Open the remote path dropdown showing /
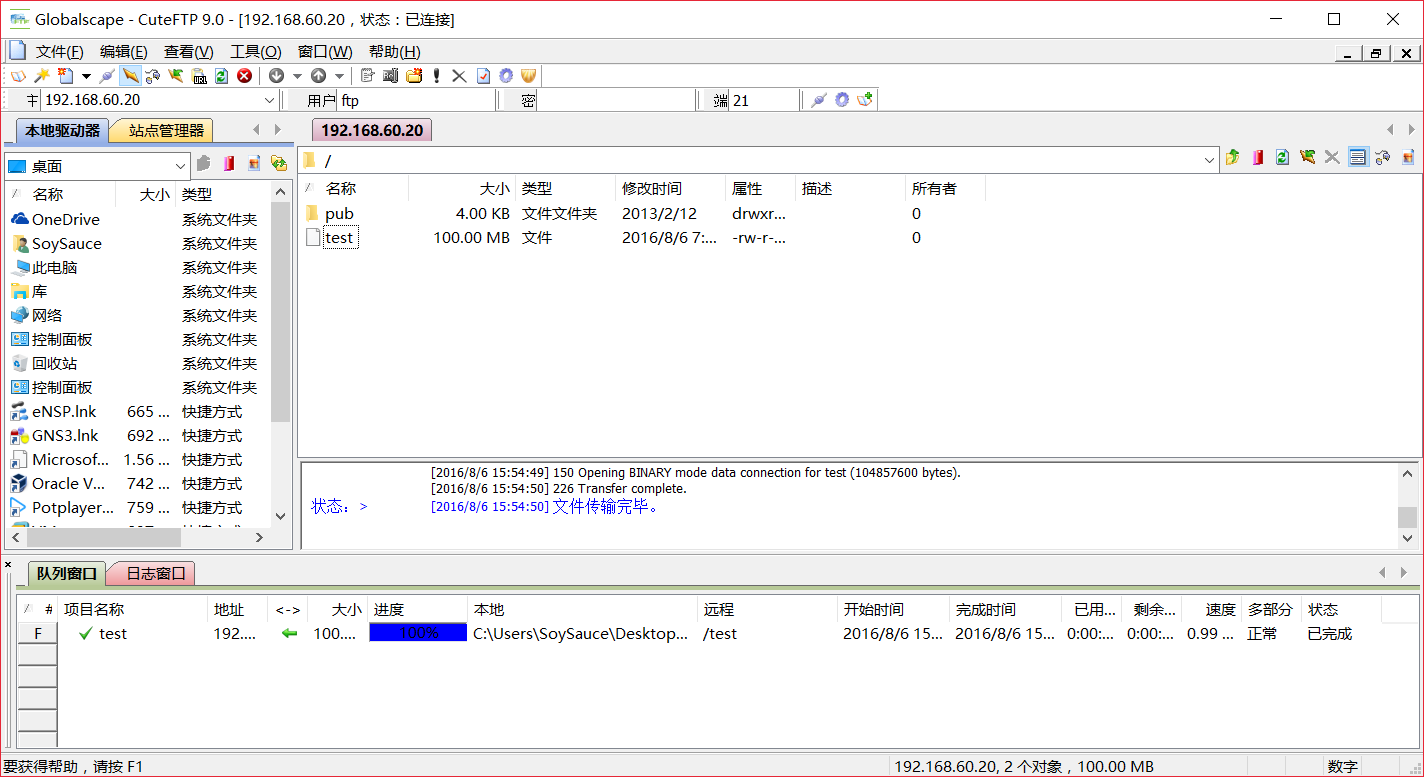 [1210, 160]
